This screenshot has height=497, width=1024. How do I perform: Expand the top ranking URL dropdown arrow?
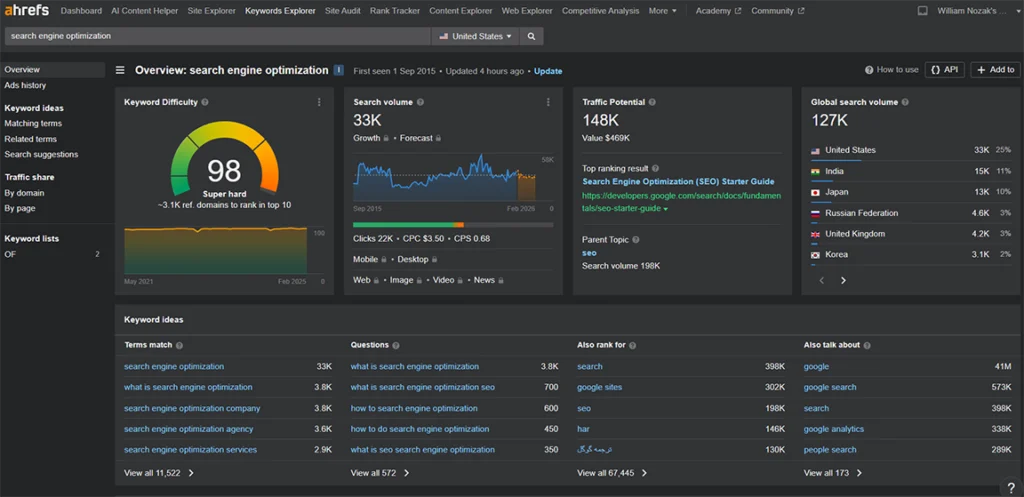pyautogui.click(x=665, y=209)
